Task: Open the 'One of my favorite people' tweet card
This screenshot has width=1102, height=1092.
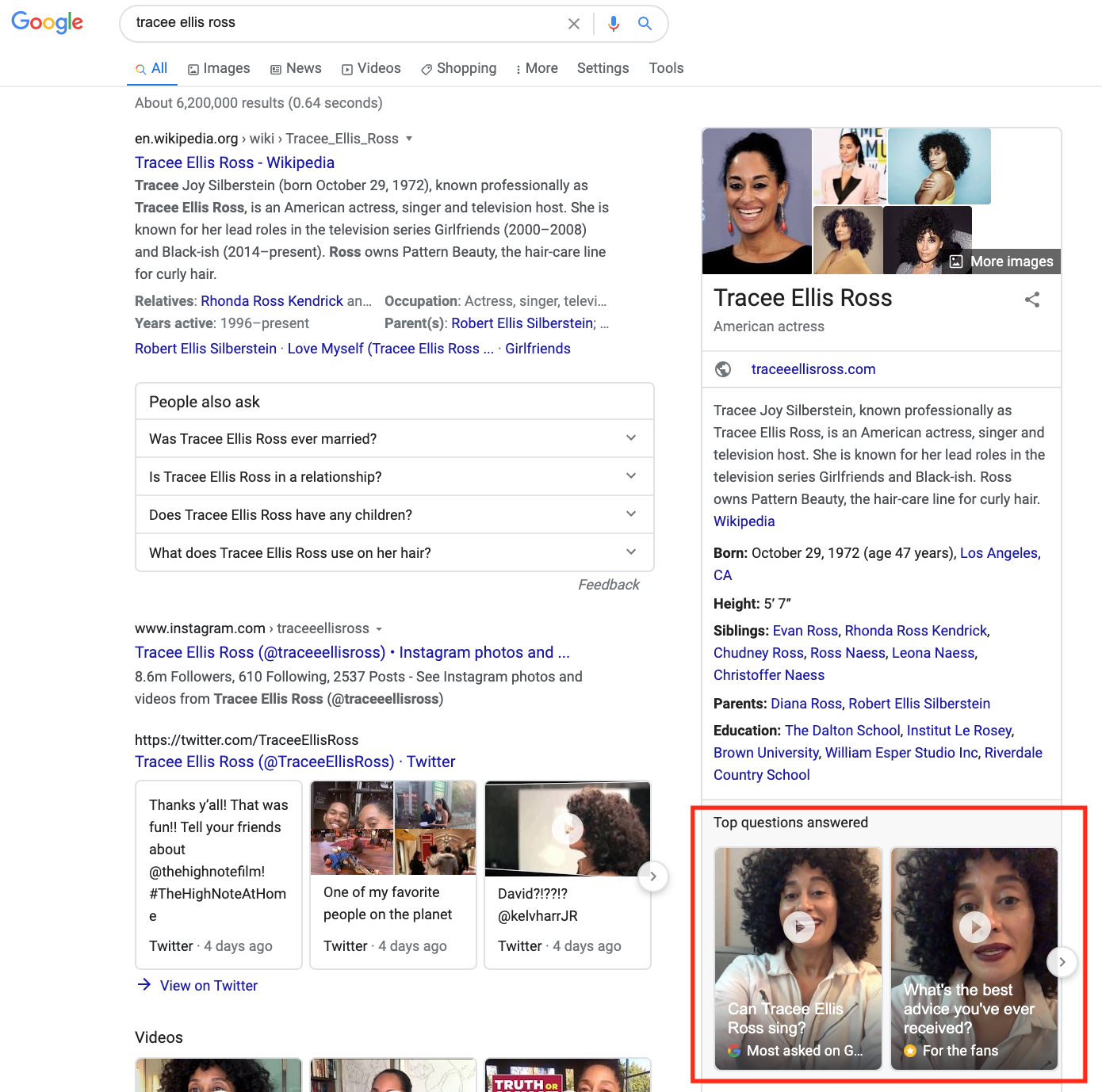Action: tap(393, 875)
